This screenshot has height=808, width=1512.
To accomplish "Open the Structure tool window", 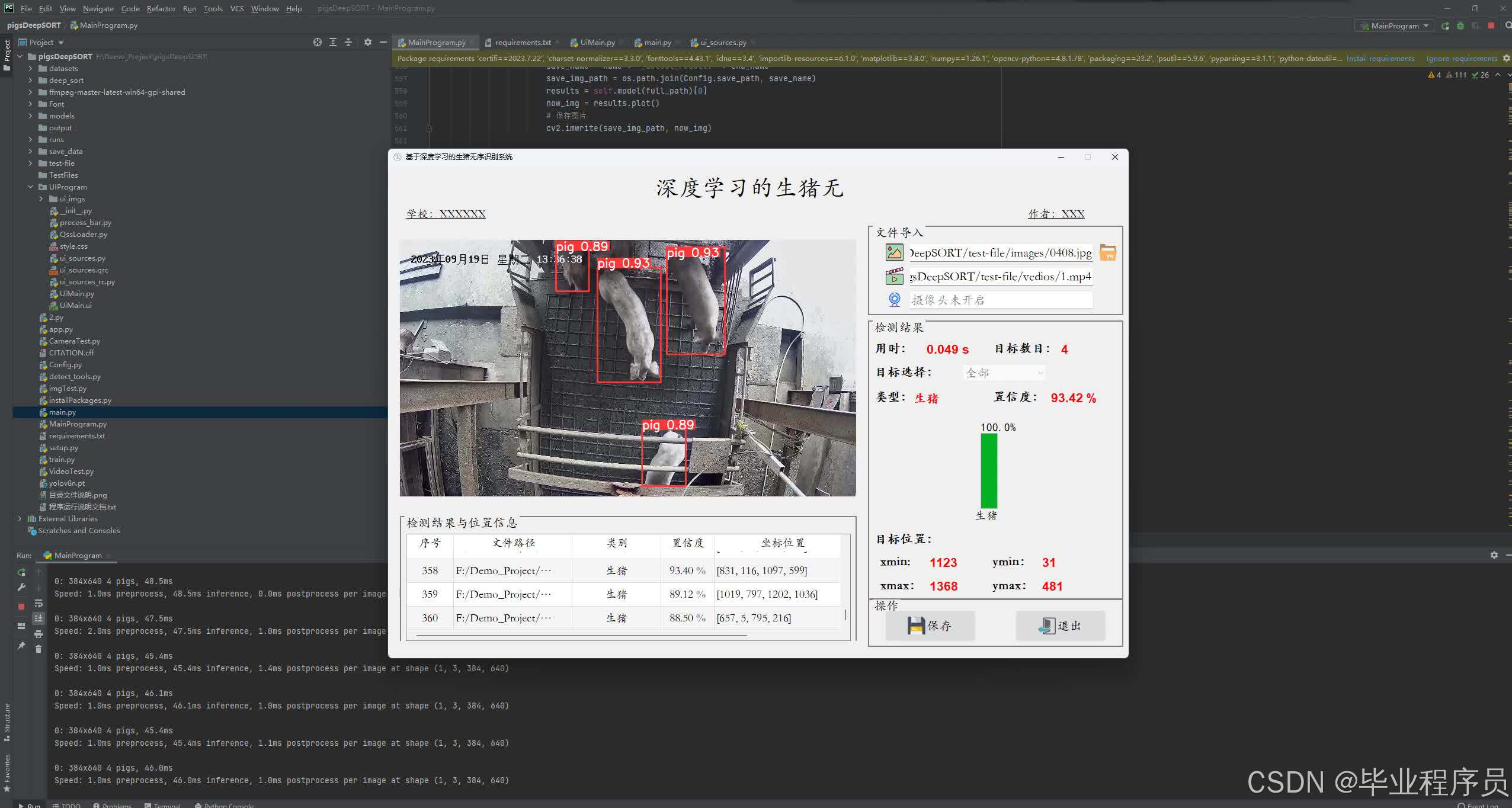I will pos(7,721).
